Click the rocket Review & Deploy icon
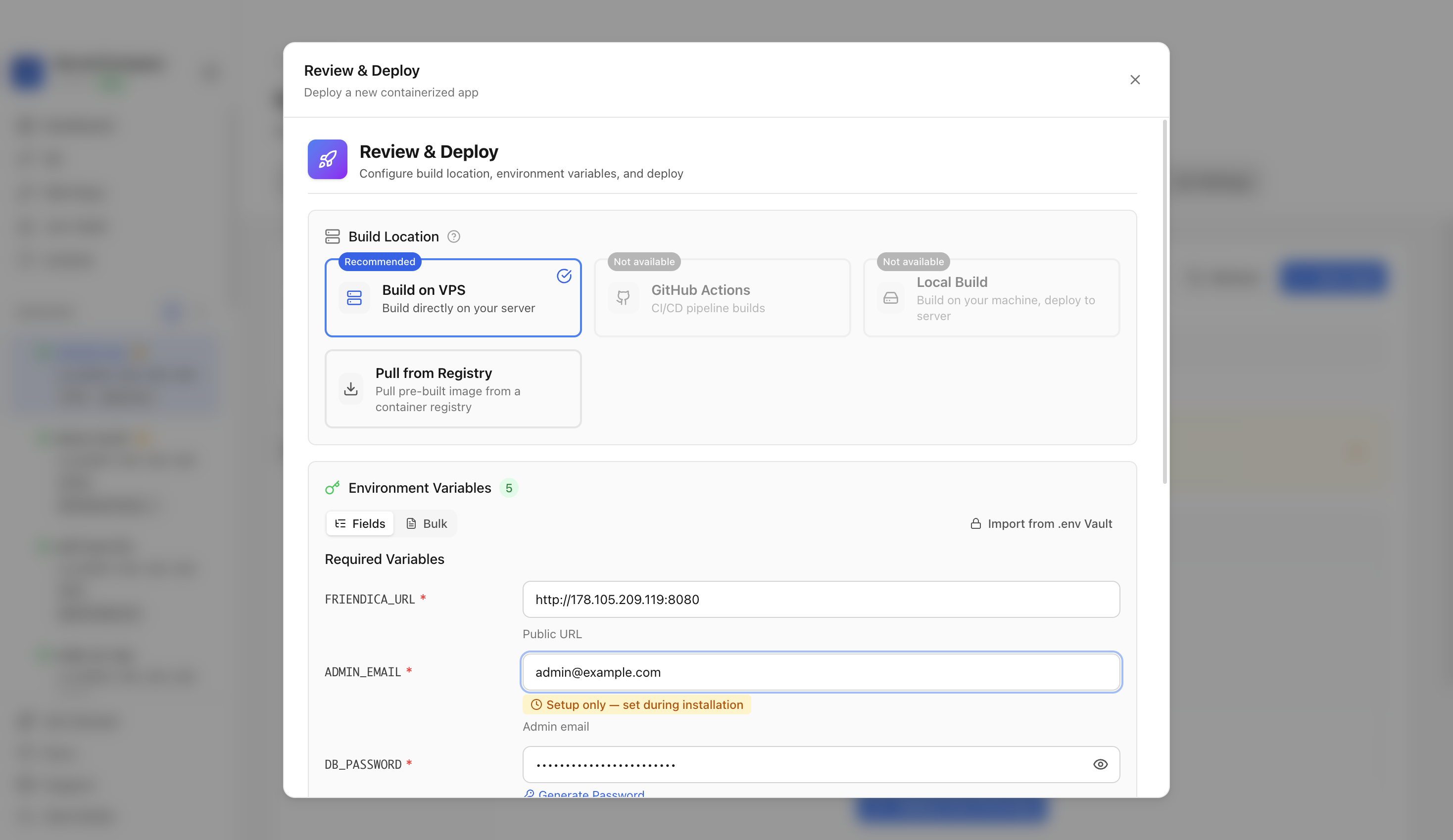Viewport: 1453px width, 840px height. 327,159
